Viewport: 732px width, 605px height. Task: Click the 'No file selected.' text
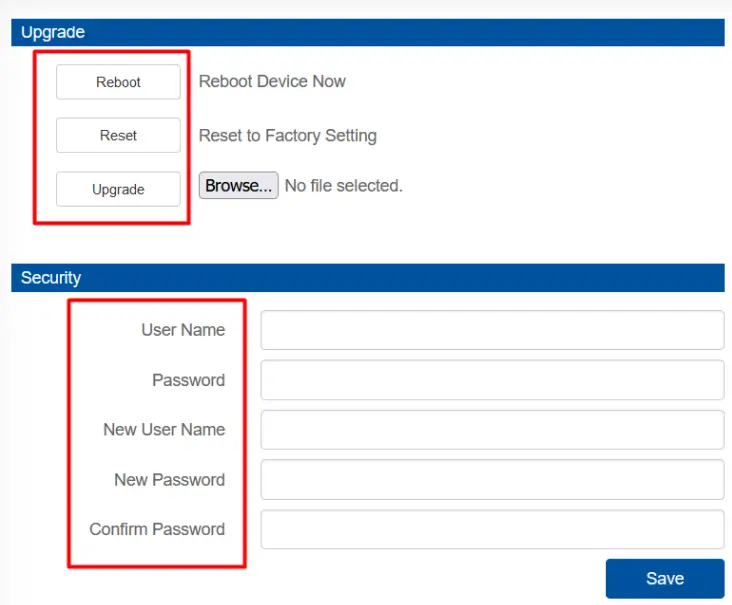pos(343,186)
